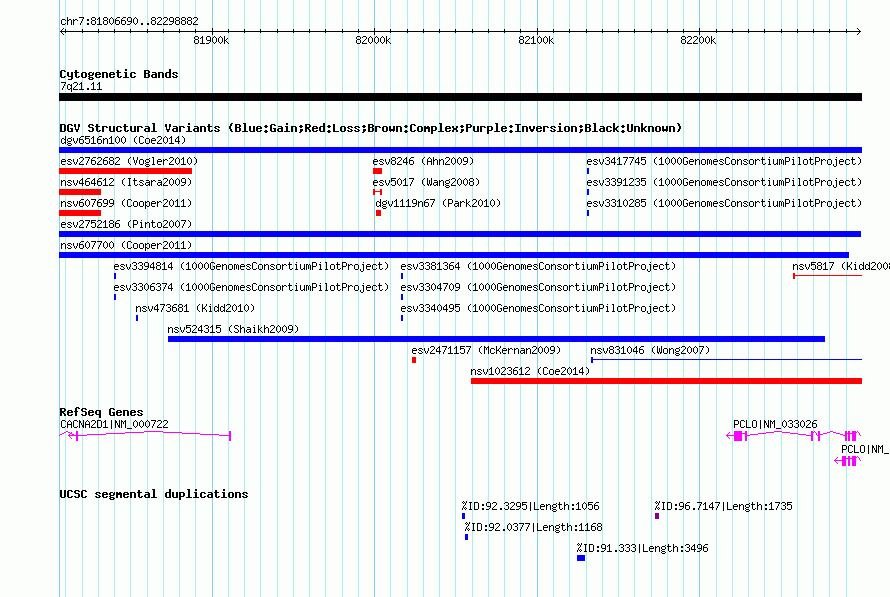
Task: Click the nsv524315 (Shaikh2009) label
Action: (x=233, y=329)
